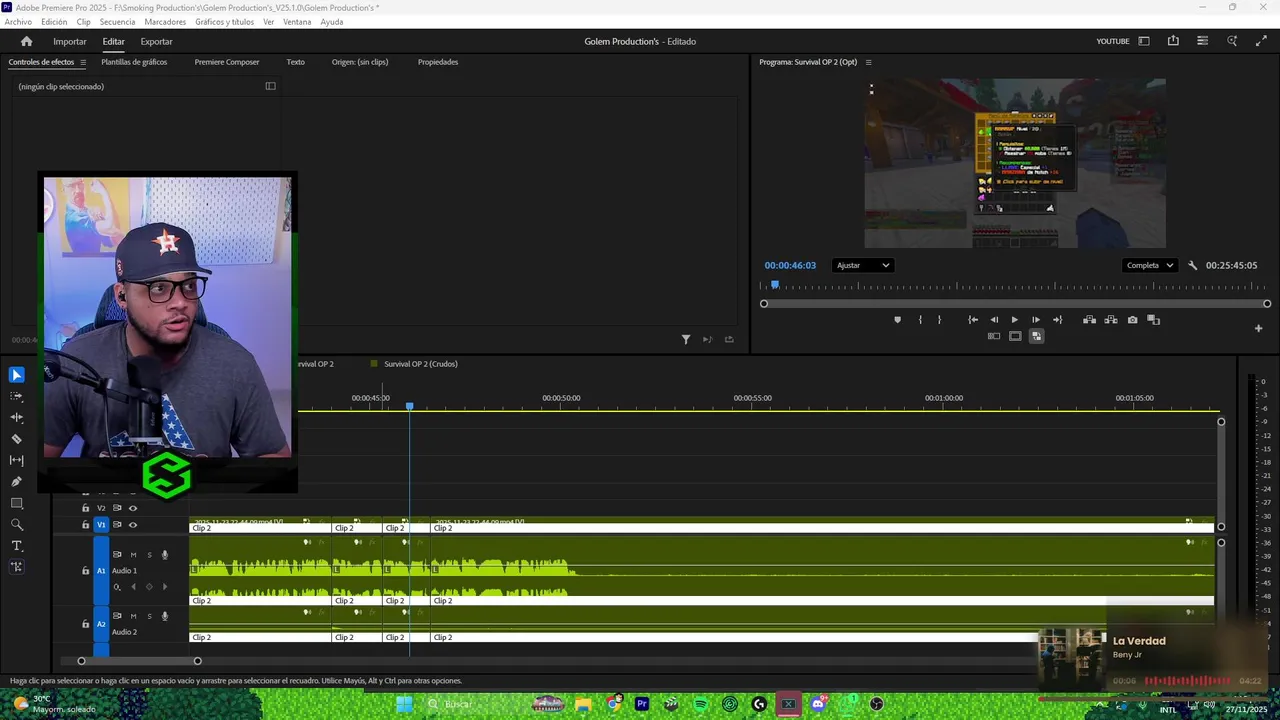The image size is (1280, 720).
Task: Open the Marcadores menu
Action: [x=165, y=22]
